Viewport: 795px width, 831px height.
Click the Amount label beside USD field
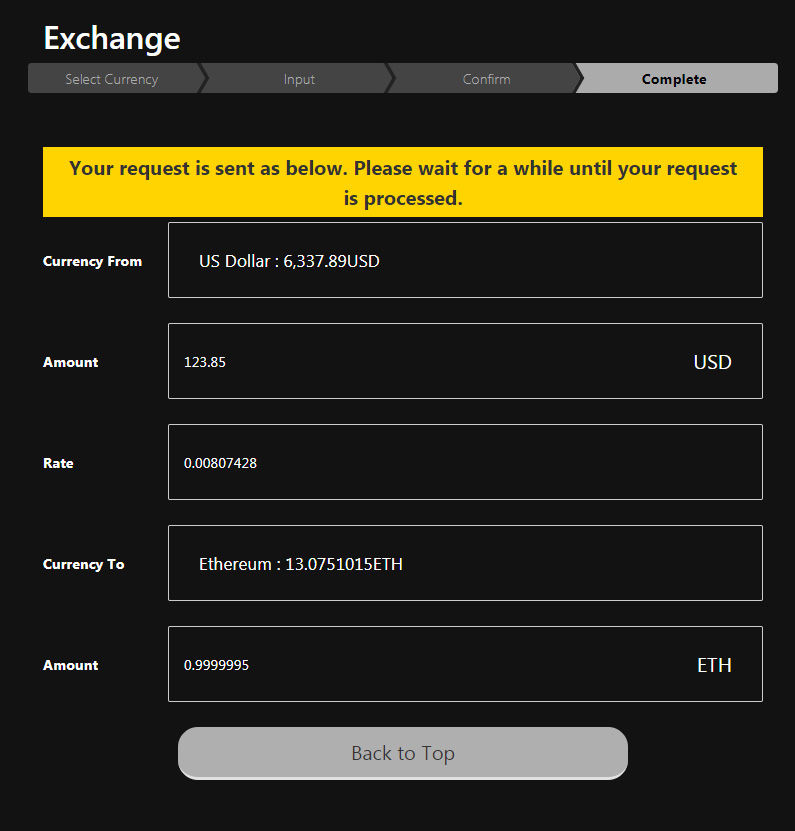pos(70,362)
